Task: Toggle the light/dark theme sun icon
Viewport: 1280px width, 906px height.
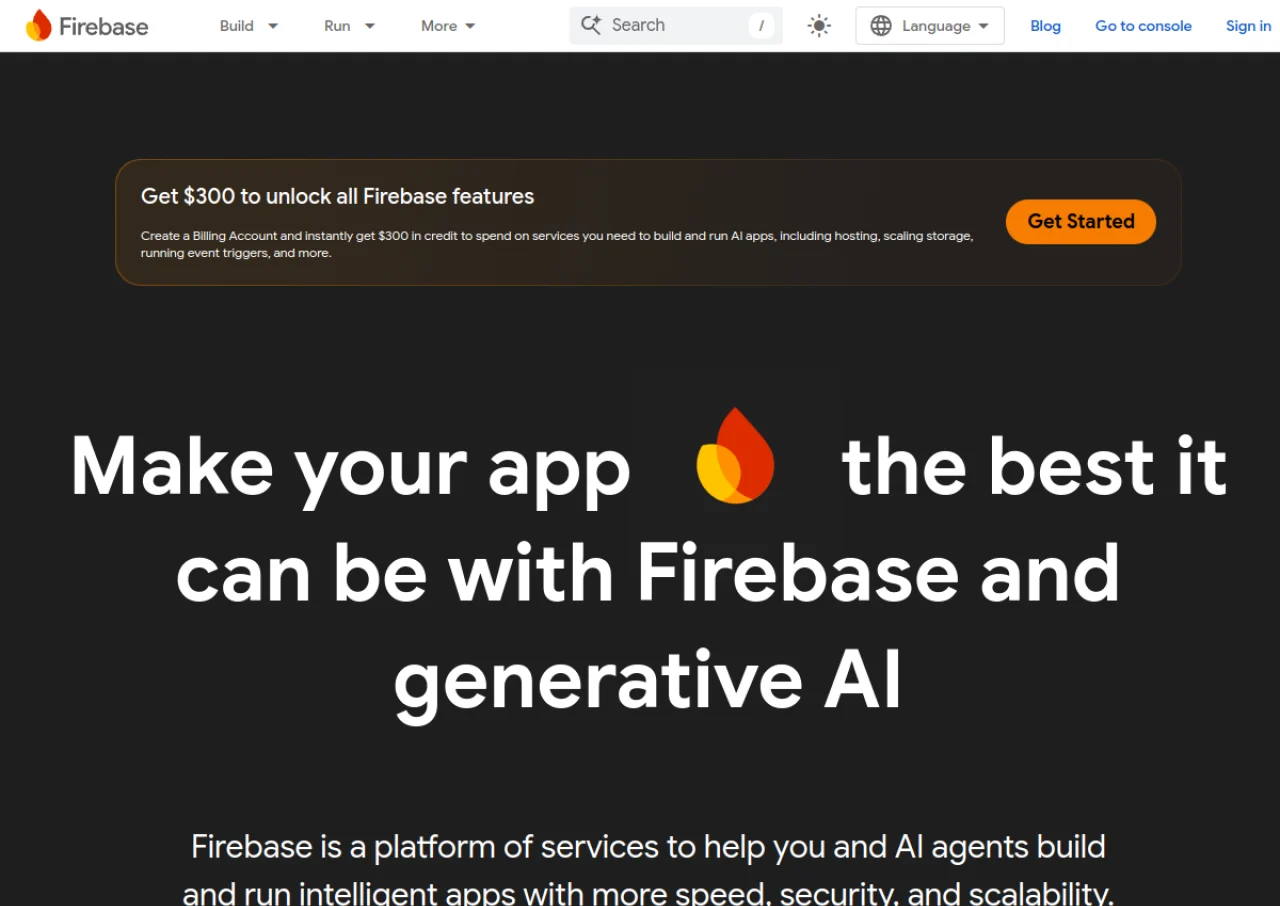Action: pyautogui.click(x=819, y=26)
